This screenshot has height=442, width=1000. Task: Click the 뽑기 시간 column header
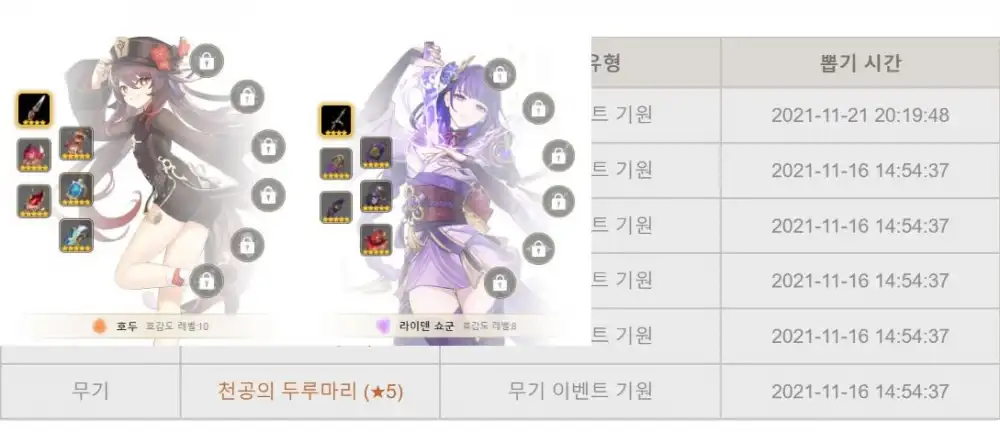(x=860, y=63)
